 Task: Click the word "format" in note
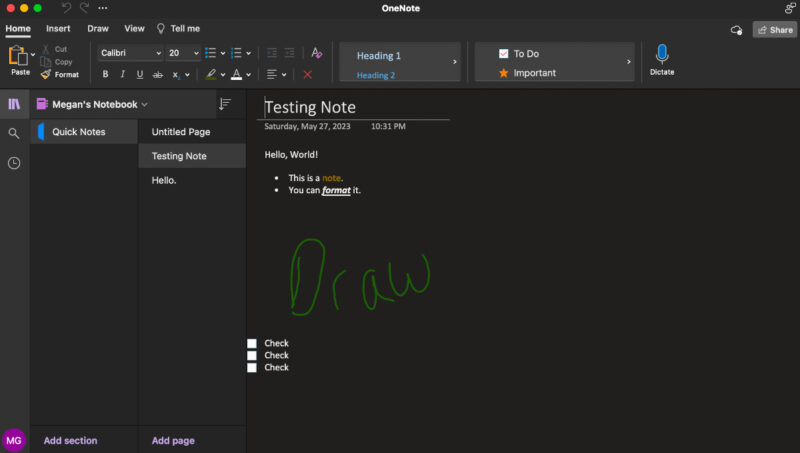pos(336,190)
